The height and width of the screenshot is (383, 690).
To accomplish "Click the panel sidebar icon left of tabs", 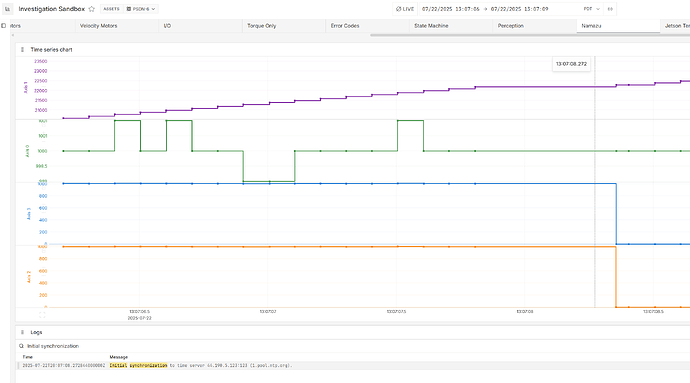I will (4, 26).
